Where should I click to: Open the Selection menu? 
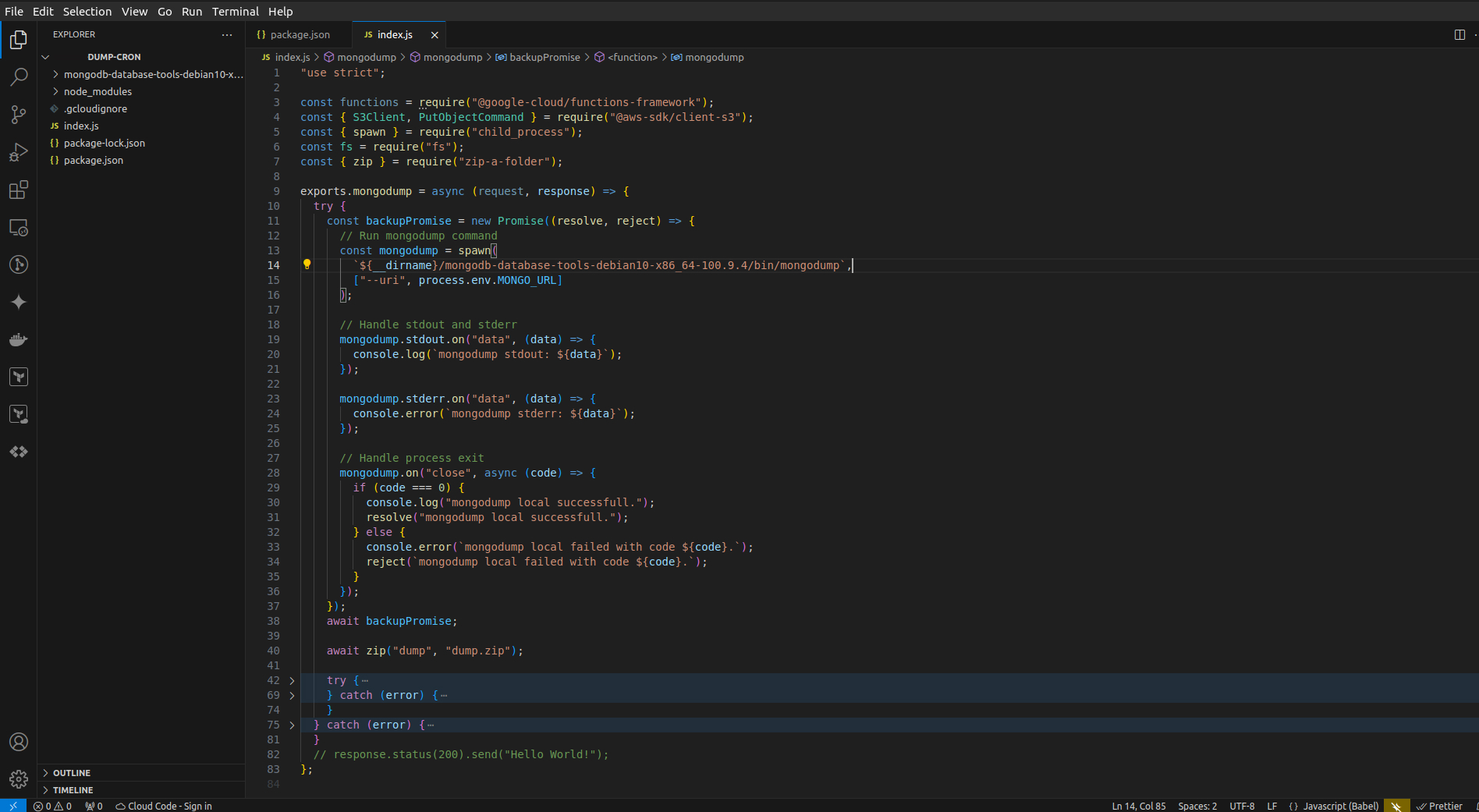tap(87, 11)
